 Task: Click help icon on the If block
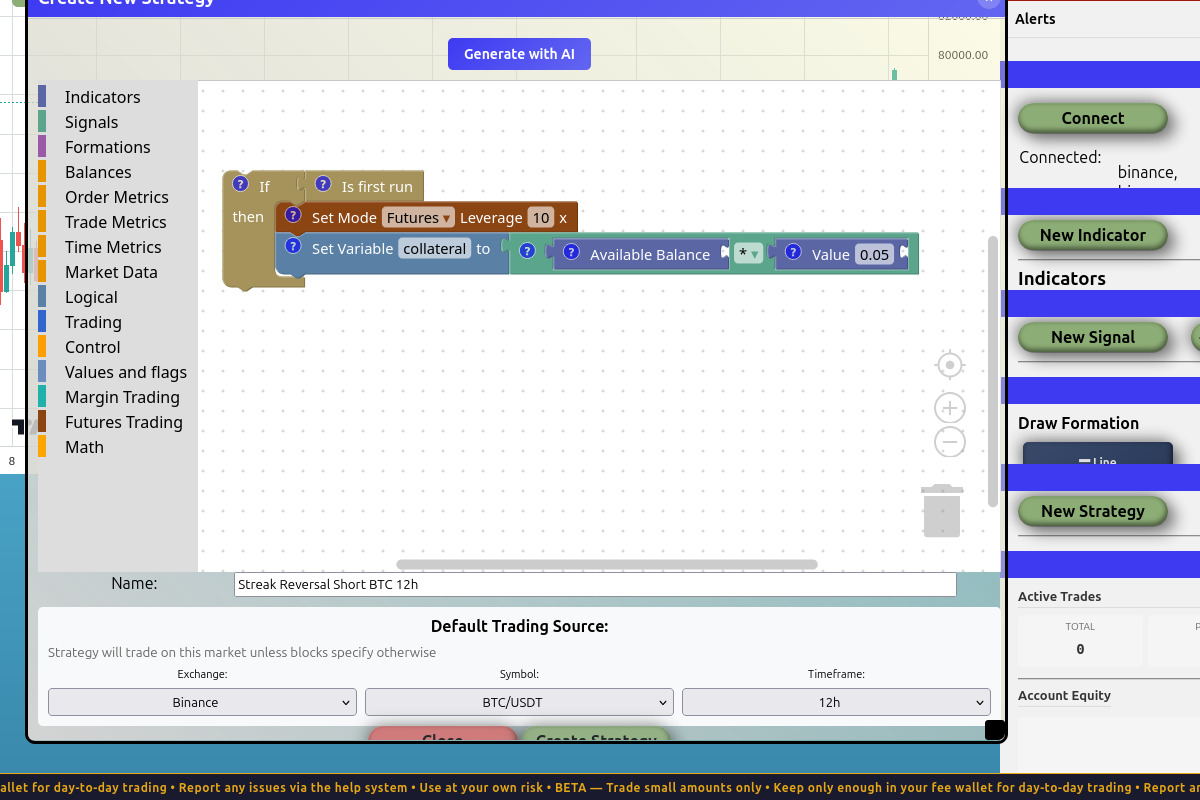click(x=240, y=184)
